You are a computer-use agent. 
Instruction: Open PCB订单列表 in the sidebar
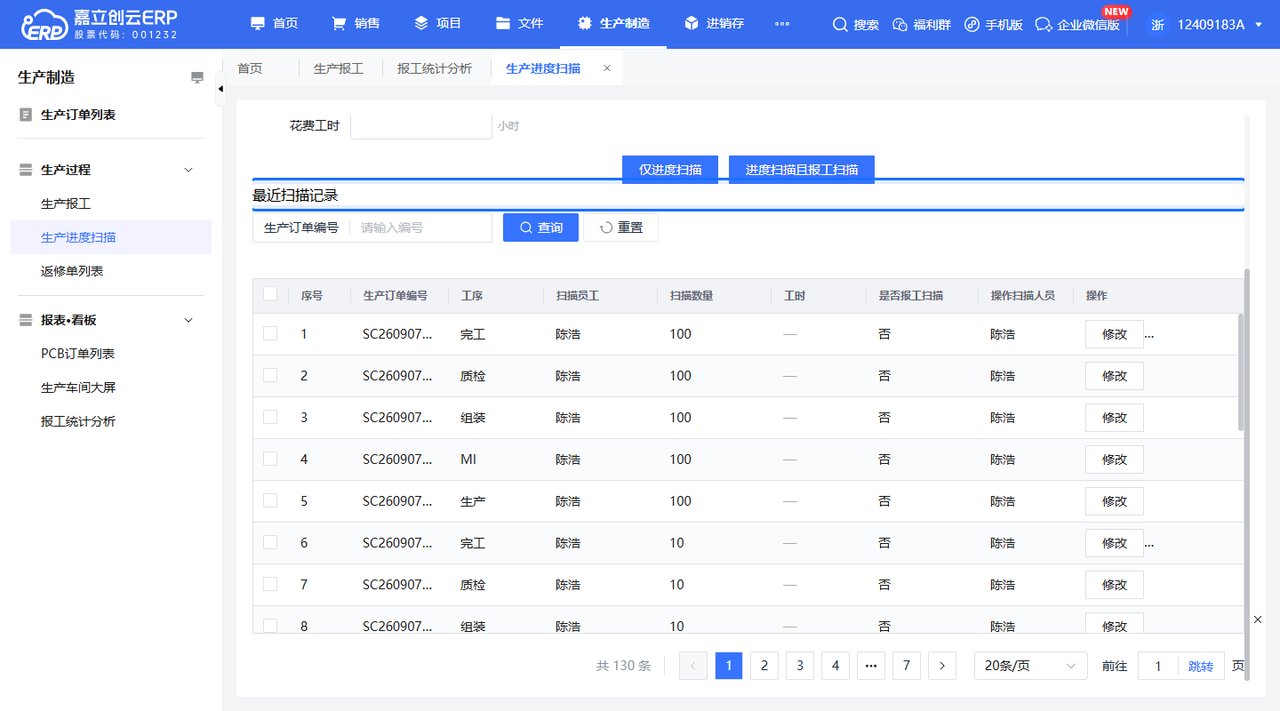(x=78, y=354)
